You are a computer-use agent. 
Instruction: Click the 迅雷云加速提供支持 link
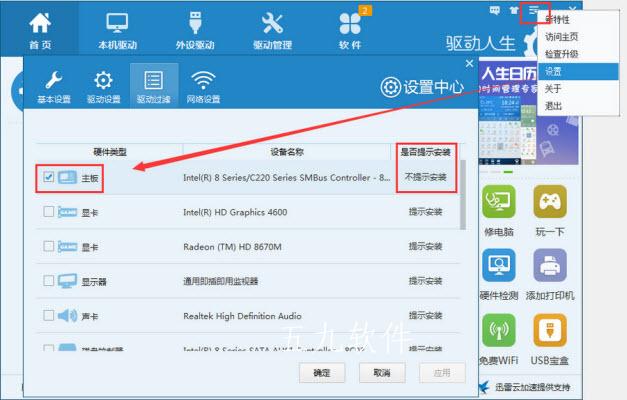[532, 387]
